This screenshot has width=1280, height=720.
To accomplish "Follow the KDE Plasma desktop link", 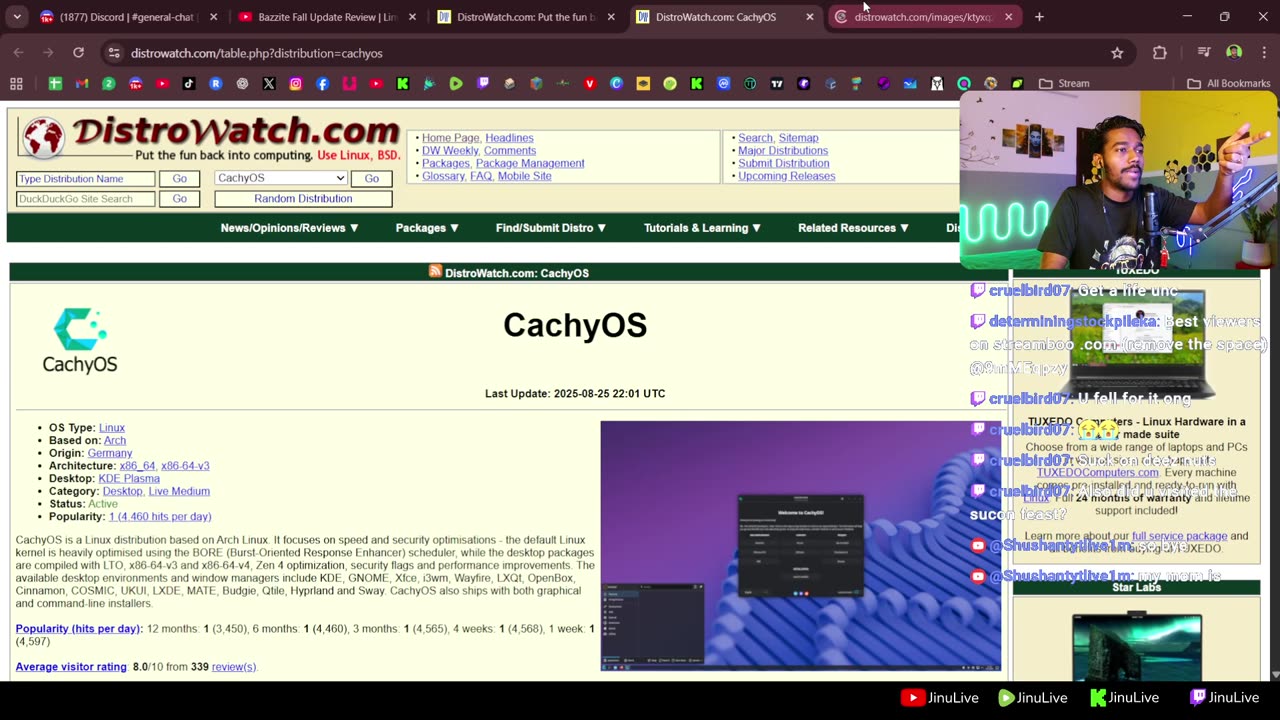I will tap(129, 478).
